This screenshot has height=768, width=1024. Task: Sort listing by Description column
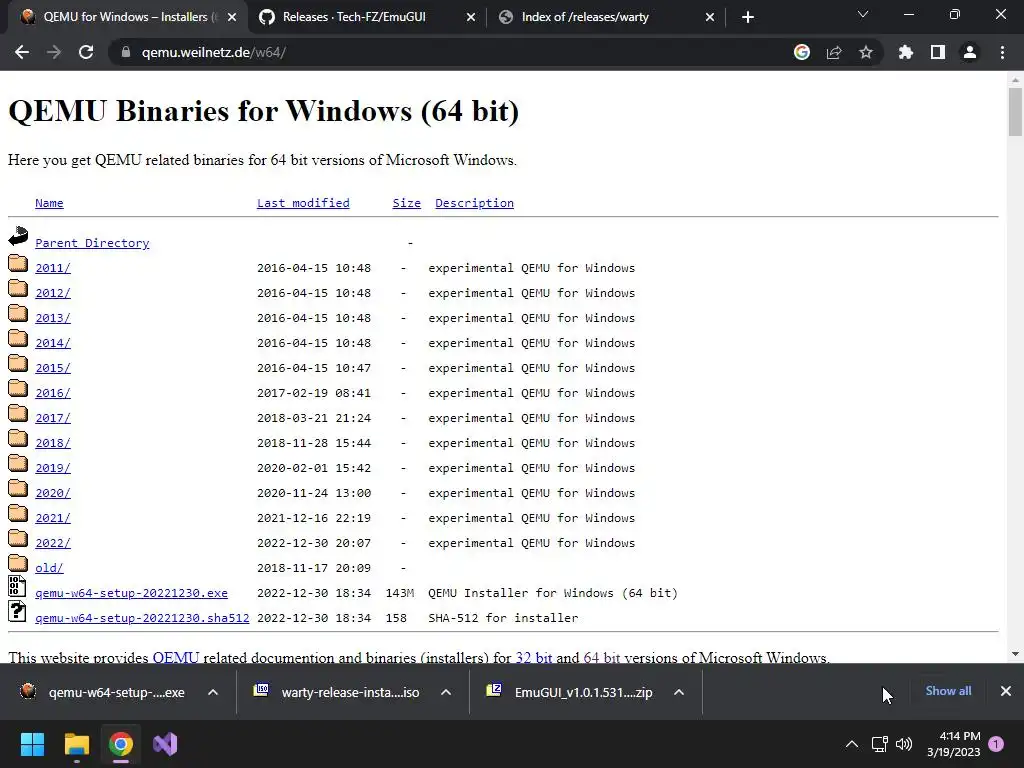point(474,203)
